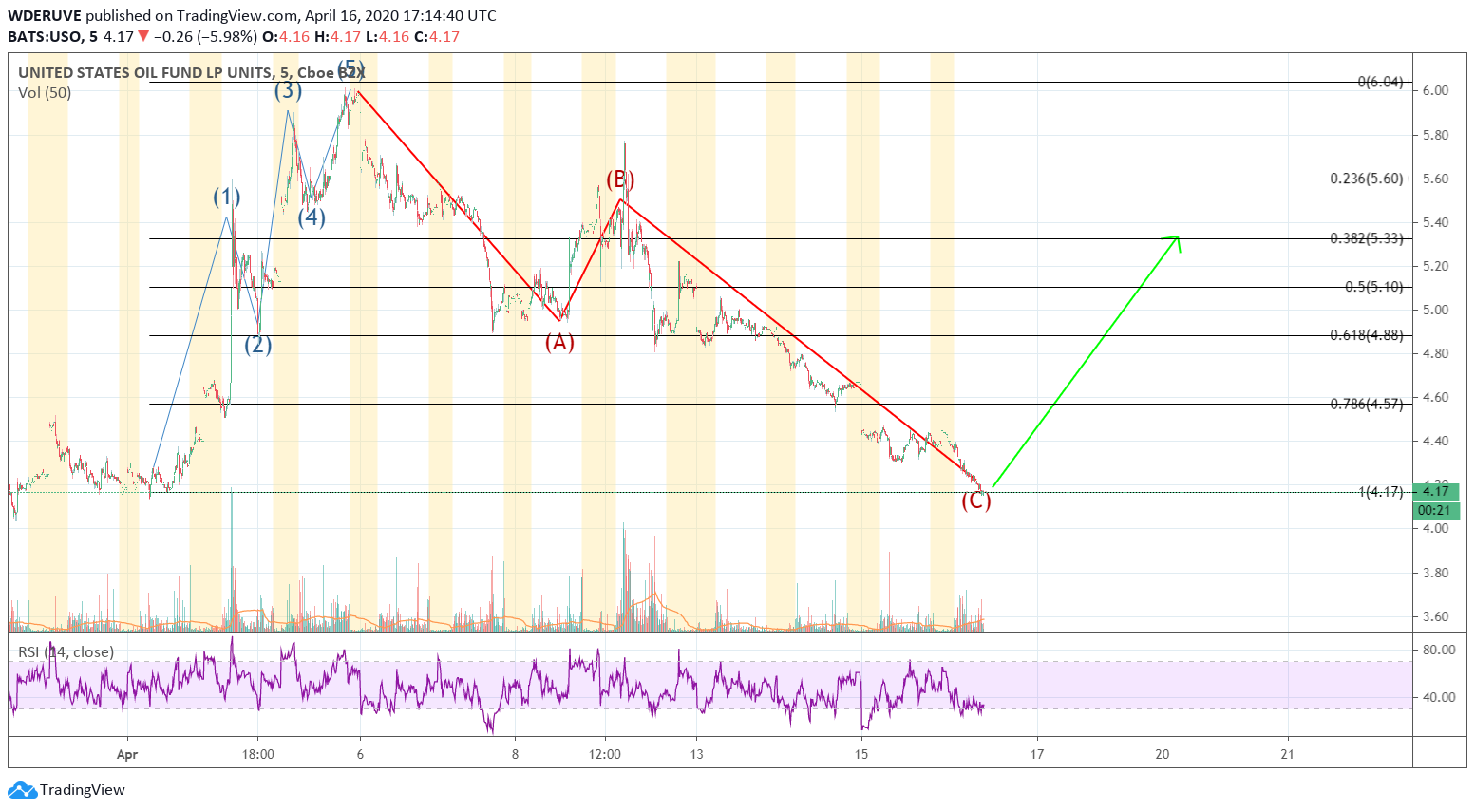Viewport: 1475px width, 812px height.
Task: Select the 1(4.17) Fibonacci level label
Action: (x=1381, y=491)
